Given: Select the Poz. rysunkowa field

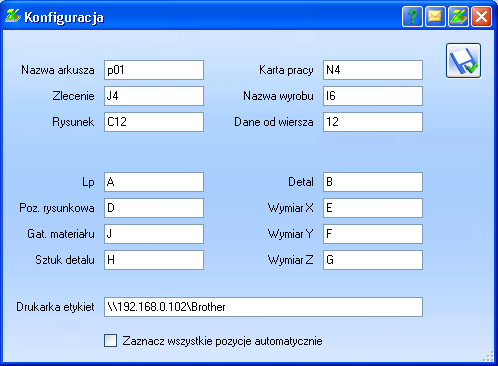Looking at the screenshot, I should pos(154,208).
